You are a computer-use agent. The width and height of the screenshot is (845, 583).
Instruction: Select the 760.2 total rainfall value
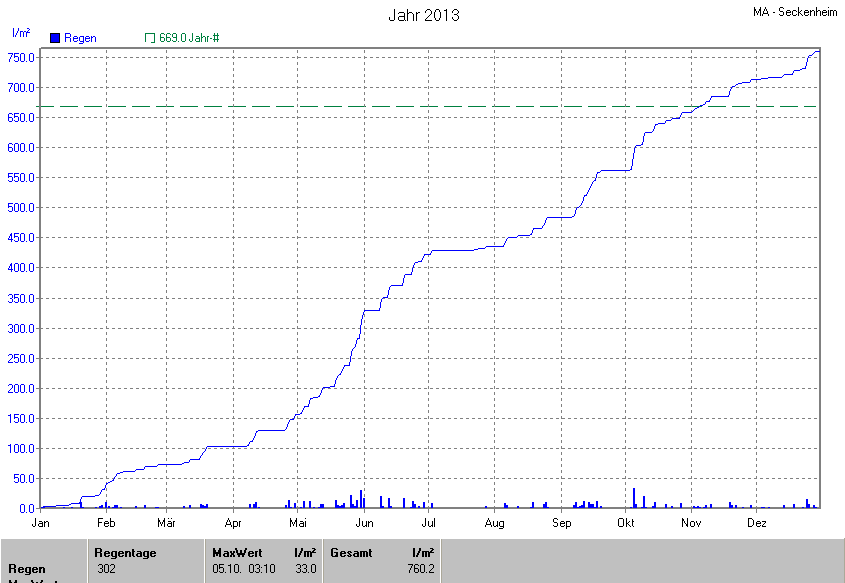point(421,569)
